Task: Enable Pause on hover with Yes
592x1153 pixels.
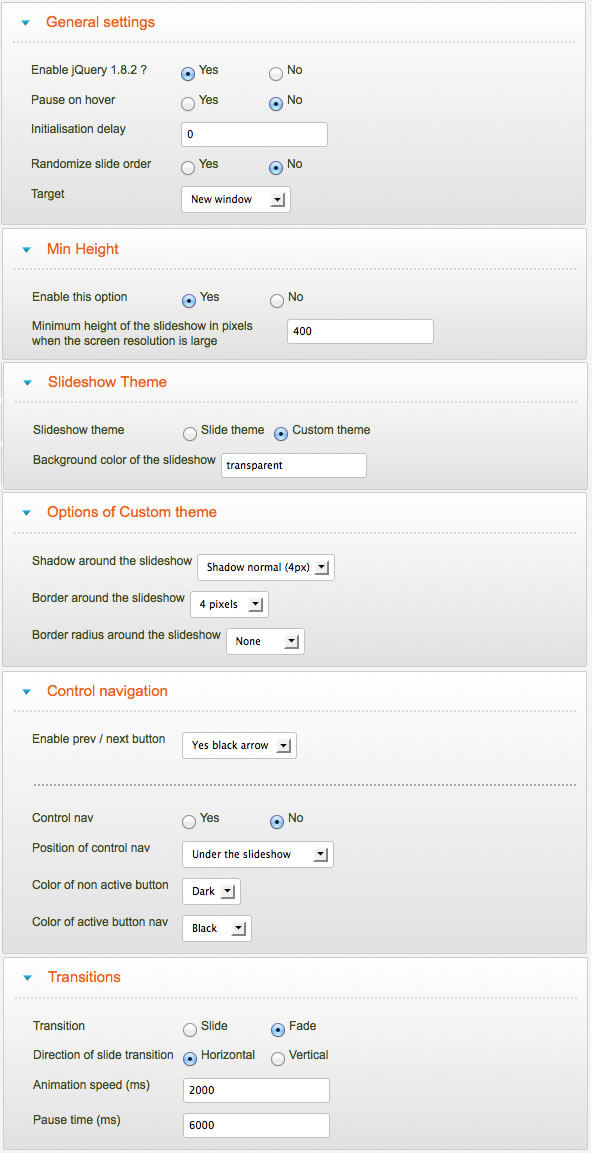Action: [188, 104]
